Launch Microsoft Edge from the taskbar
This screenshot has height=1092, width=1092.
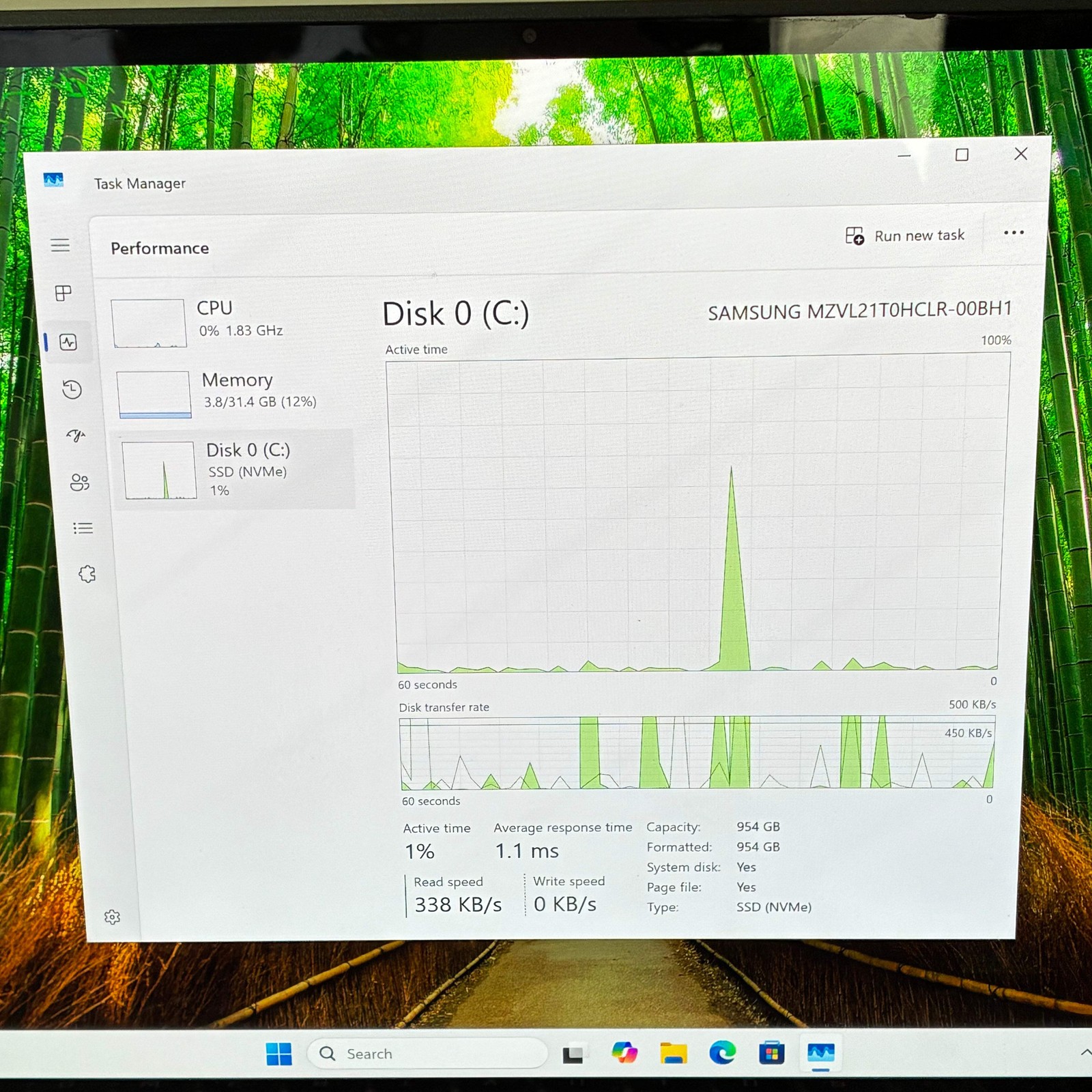(722, 1052)
